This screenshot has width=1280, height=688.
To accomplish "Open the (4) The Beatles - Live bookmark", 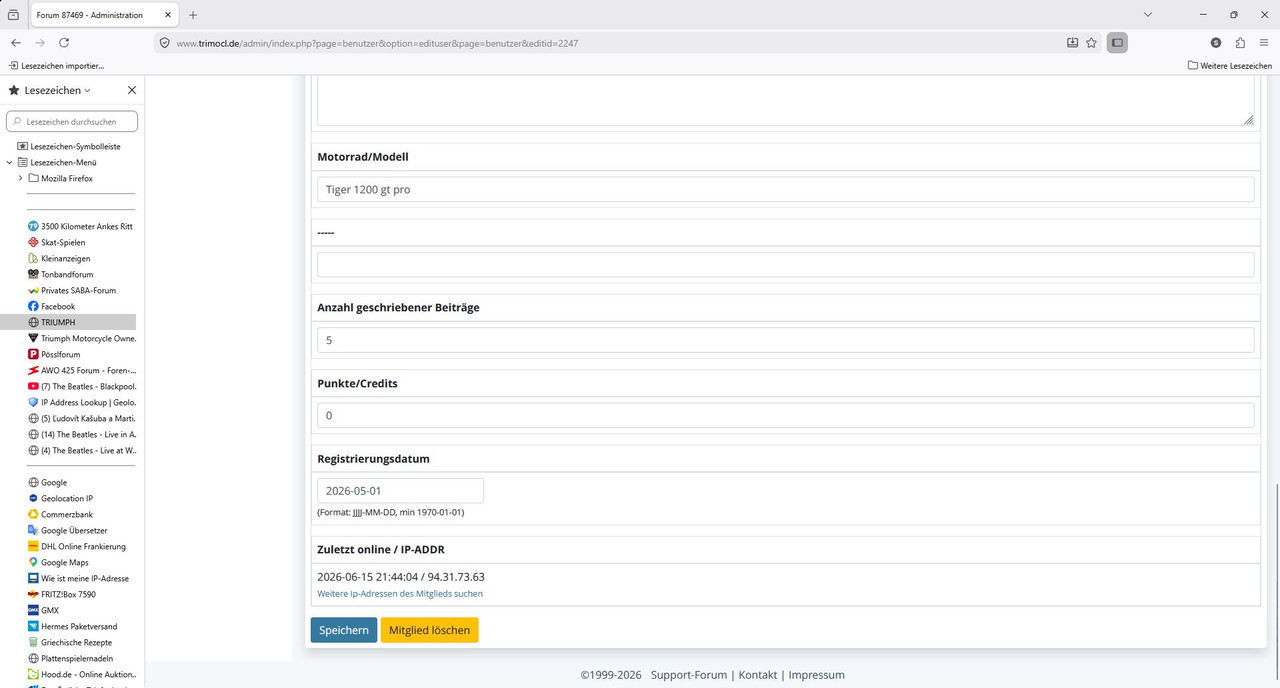I will (x=82, y=450).
